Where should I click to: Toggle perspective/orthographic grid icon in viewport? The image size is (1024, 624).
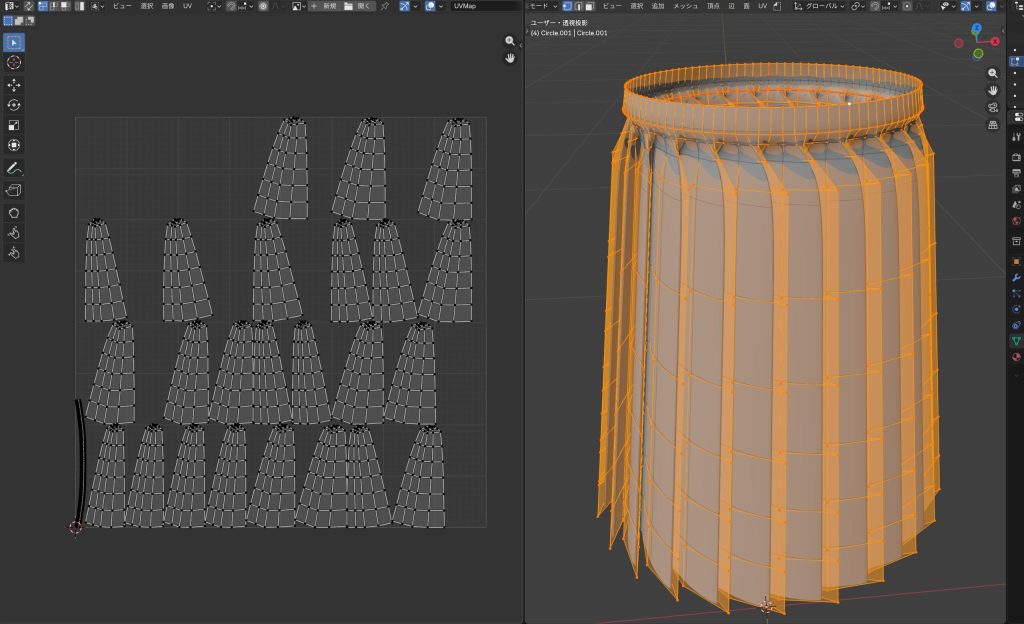pyautogui.click(x=992, y=125)
